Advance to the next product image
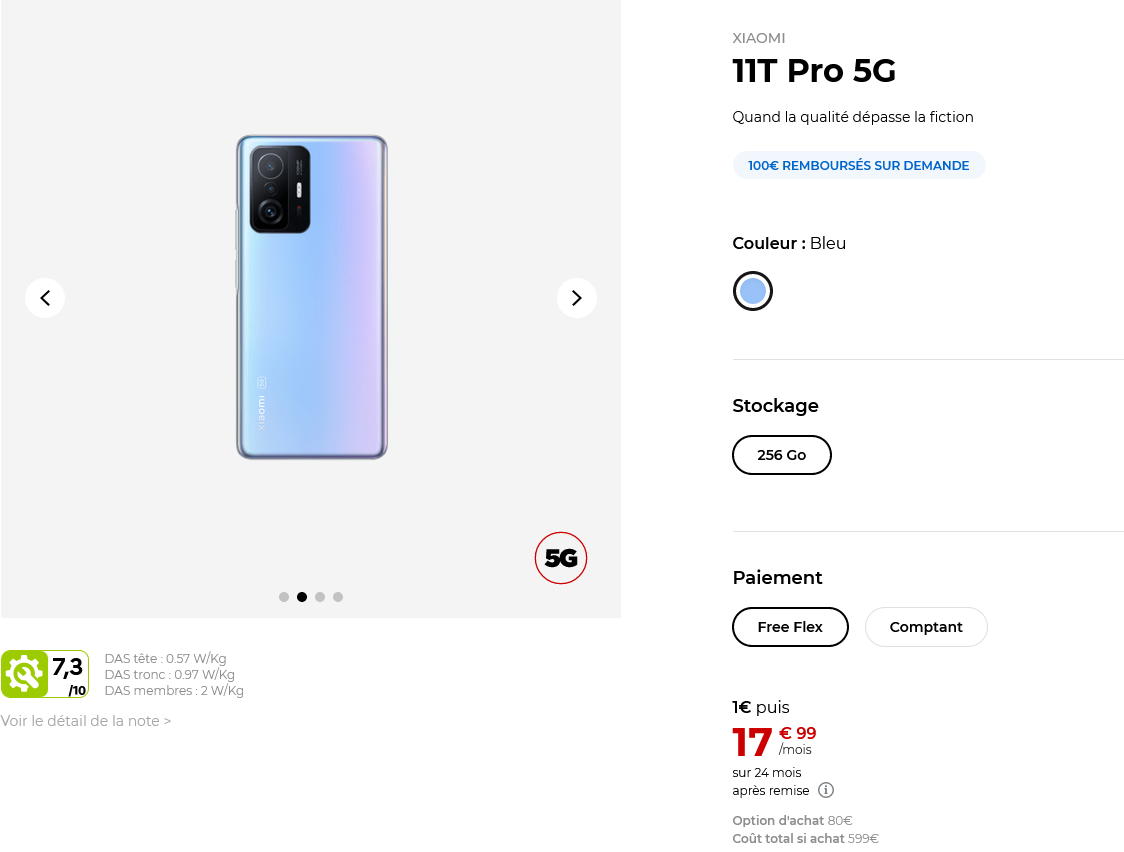 [x=576, y=298]
